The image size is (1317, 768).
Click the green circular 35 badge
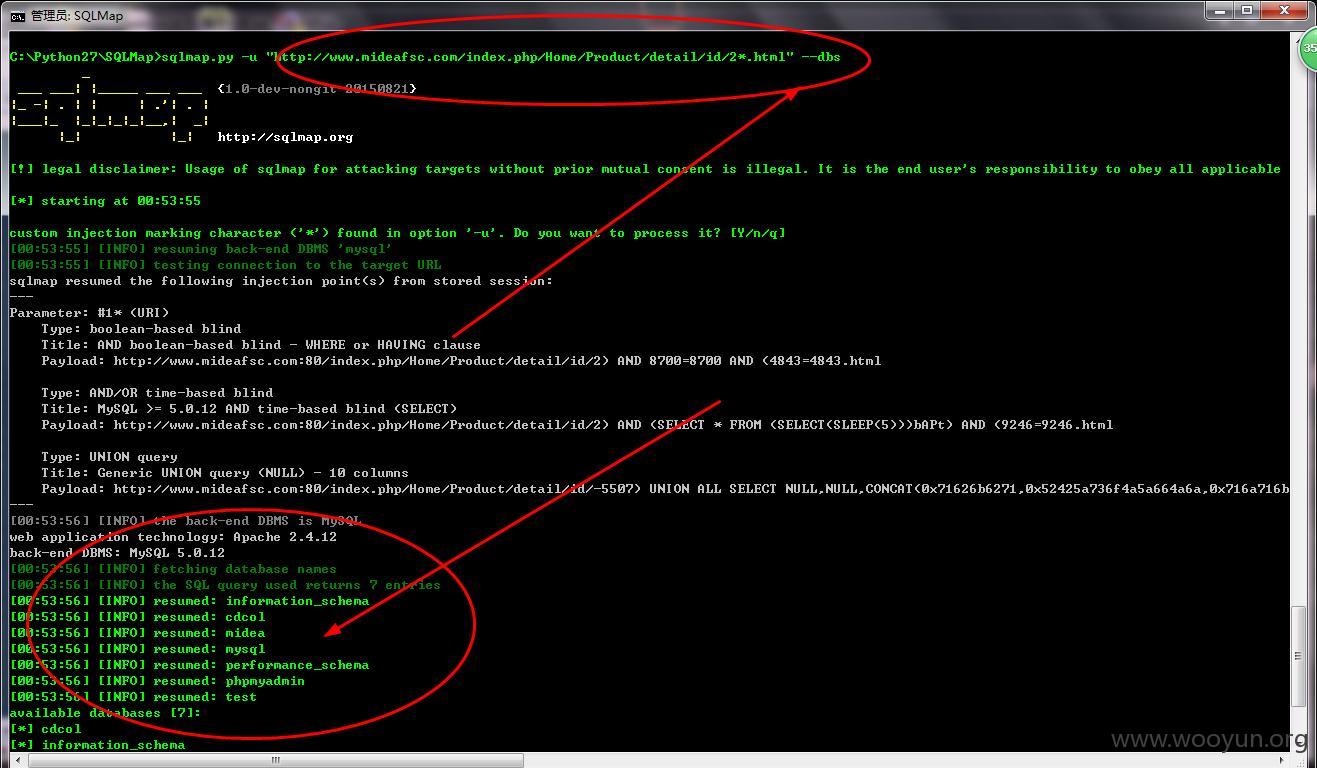pos(1308,48)
